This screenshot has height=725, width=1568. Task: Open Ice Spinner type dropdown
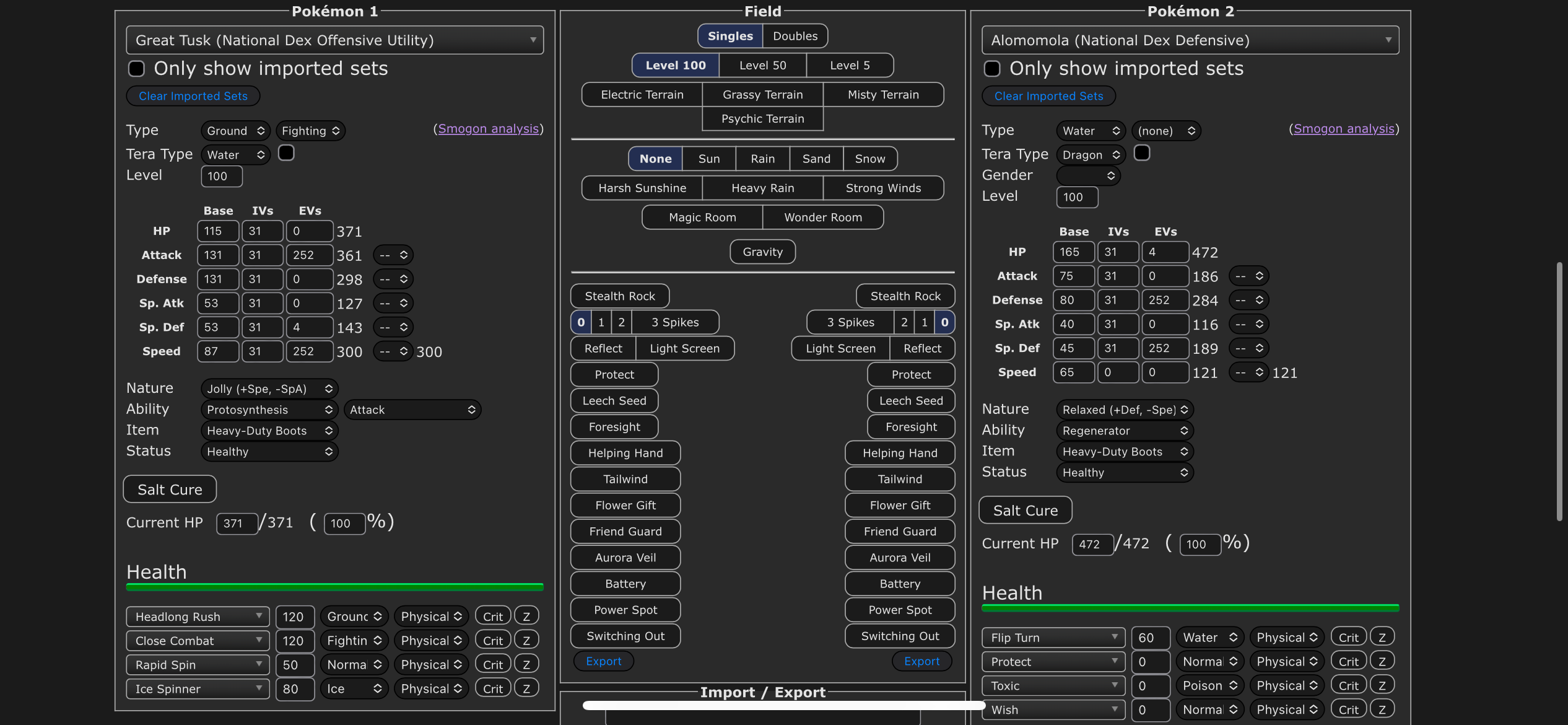point(354,690)
